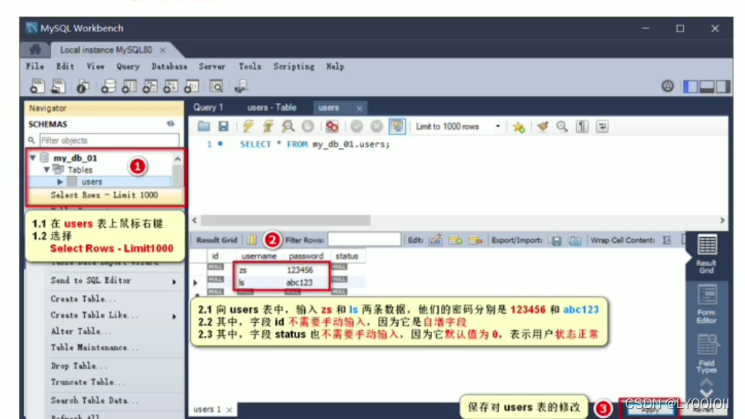
Task: Toggle continue-on-error execution
Action: [x=332, y=126]
